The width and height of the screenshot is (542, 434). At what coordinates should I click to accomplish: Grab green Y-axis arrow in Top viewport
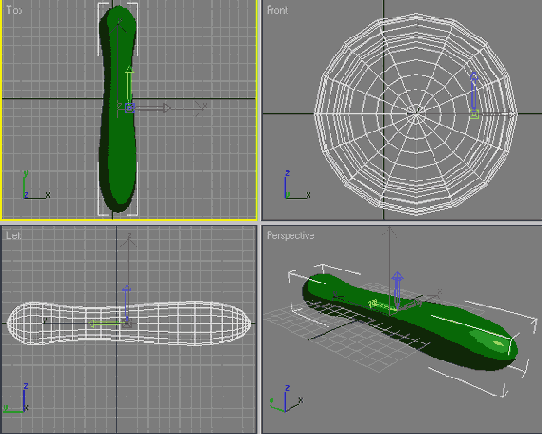[x=130, y=84]
